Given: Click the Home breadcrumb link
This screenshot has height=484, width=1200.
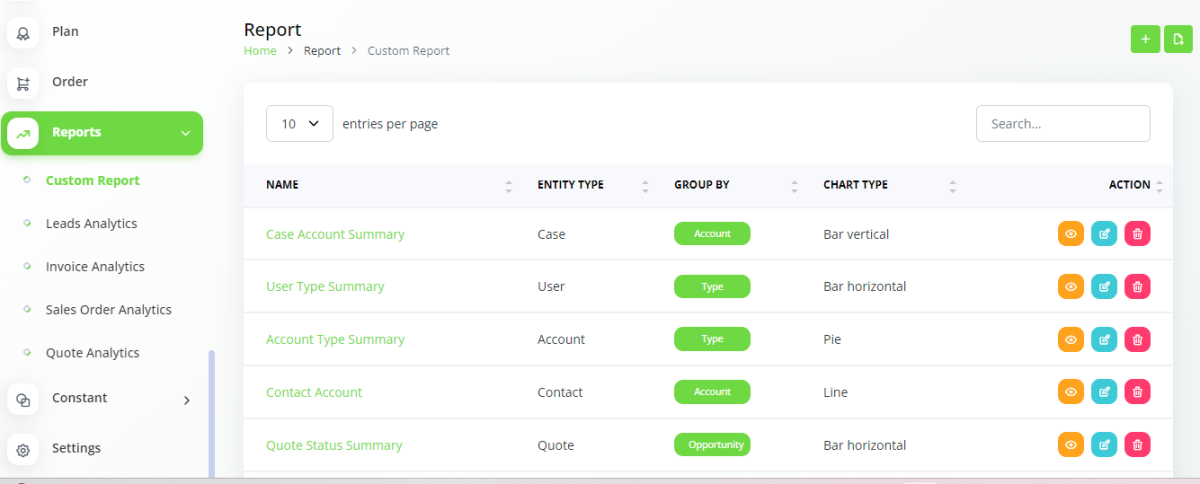Looking at the screenshot, I should pos(260,51).
